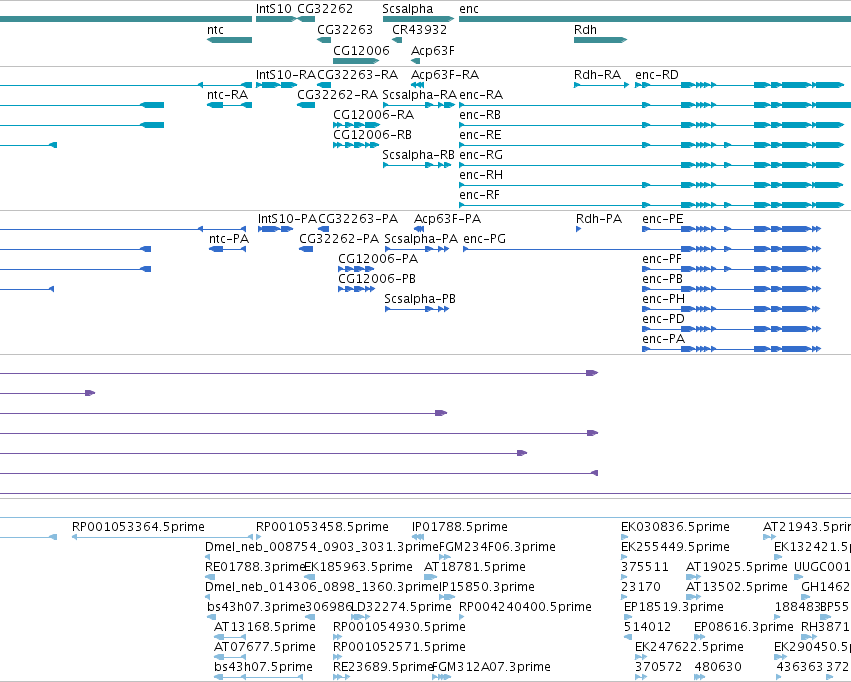The image size is (851, 682).
Task: Select the Dmel_neb_014306_0898_1360.3prime label
Action: point(322,588)
